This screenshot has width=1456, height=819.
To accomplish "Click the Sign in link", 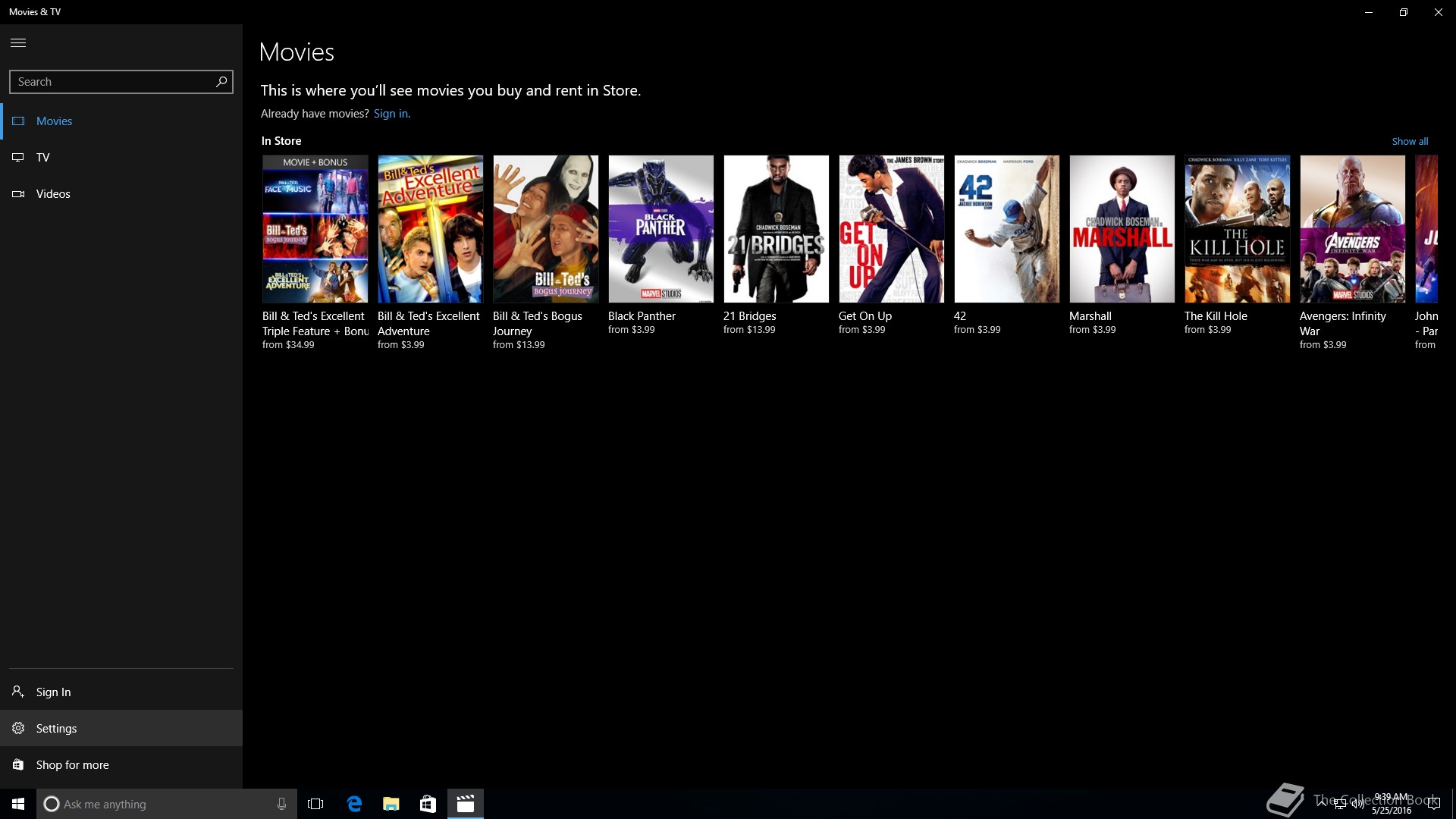I will (x=391, y=114).
